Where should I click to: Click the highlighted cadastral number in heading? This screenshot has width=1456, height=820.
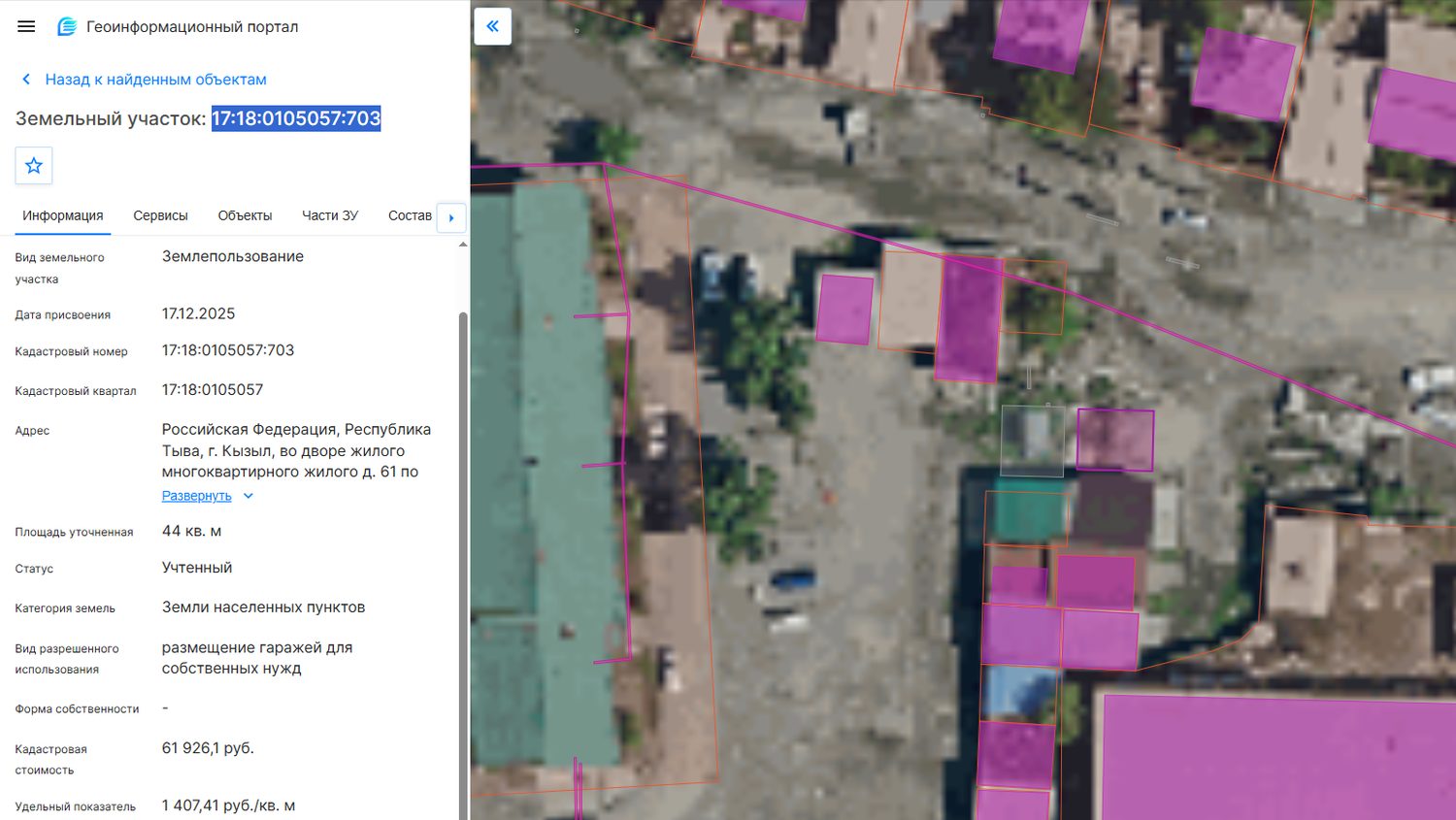[296, 118]
